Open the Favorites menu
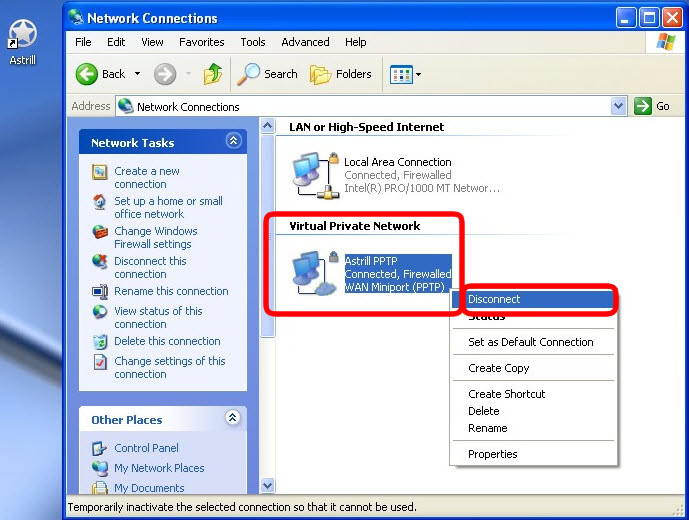This screenshot has height=524, width=689. click(202, 42)
